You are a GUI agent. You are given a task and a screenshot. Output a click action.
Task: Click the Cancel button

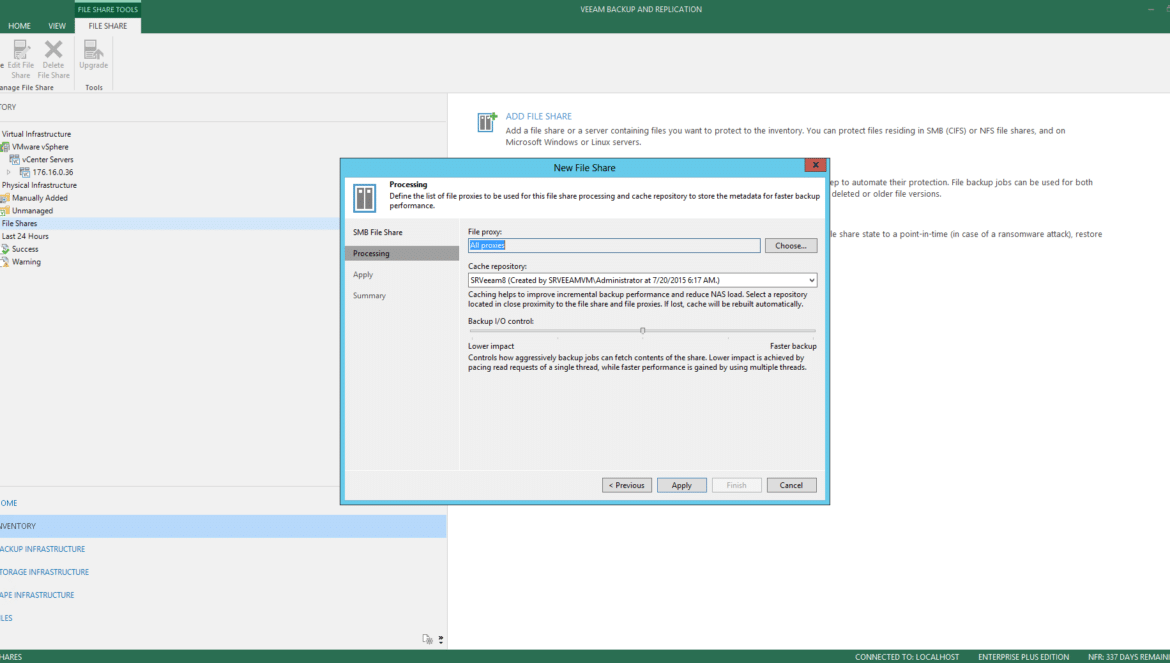point(791,486)
